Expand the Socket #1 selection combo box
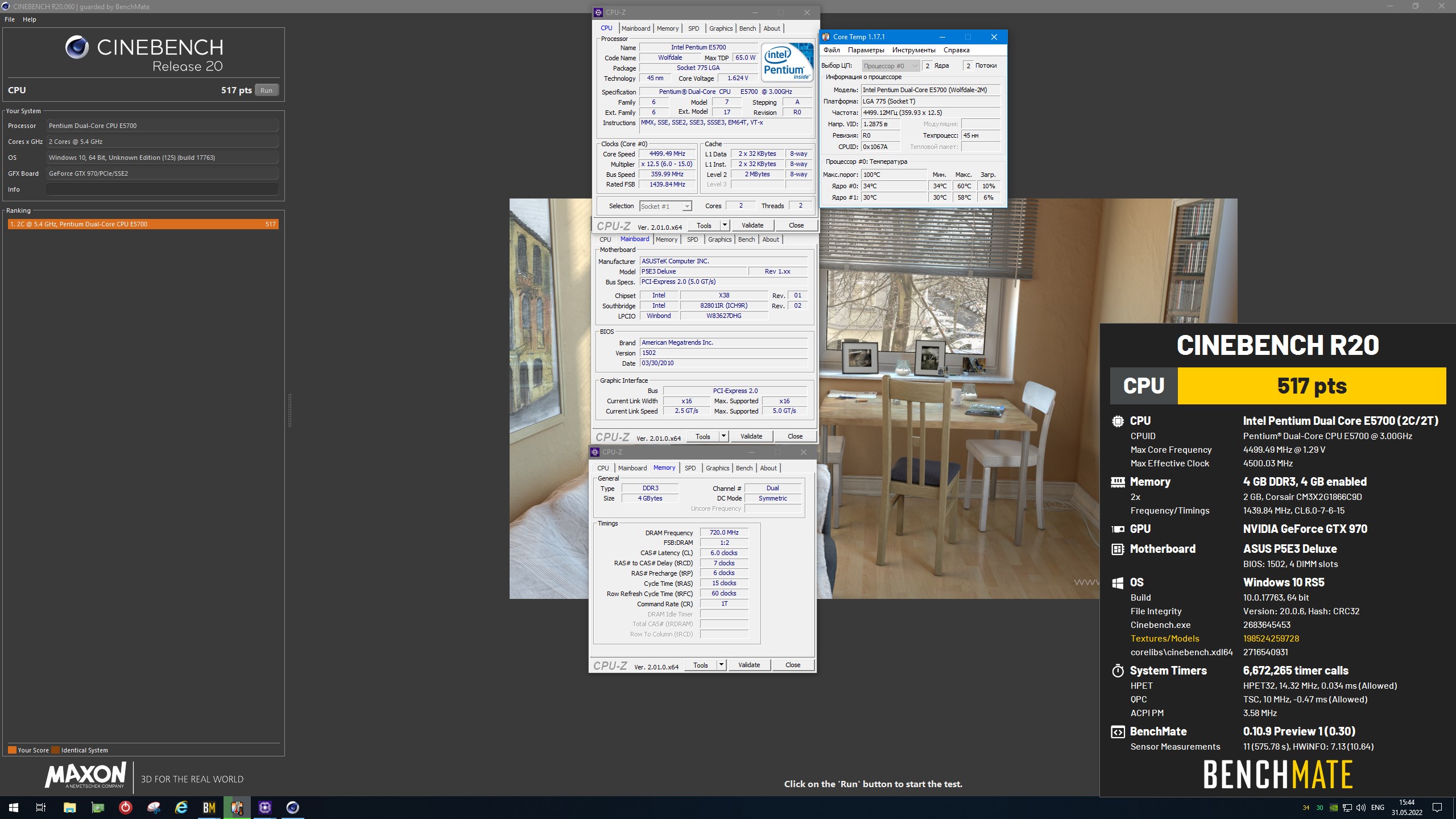The width and height of the screenshot is (1456, 819). click(x=665, y=206)
